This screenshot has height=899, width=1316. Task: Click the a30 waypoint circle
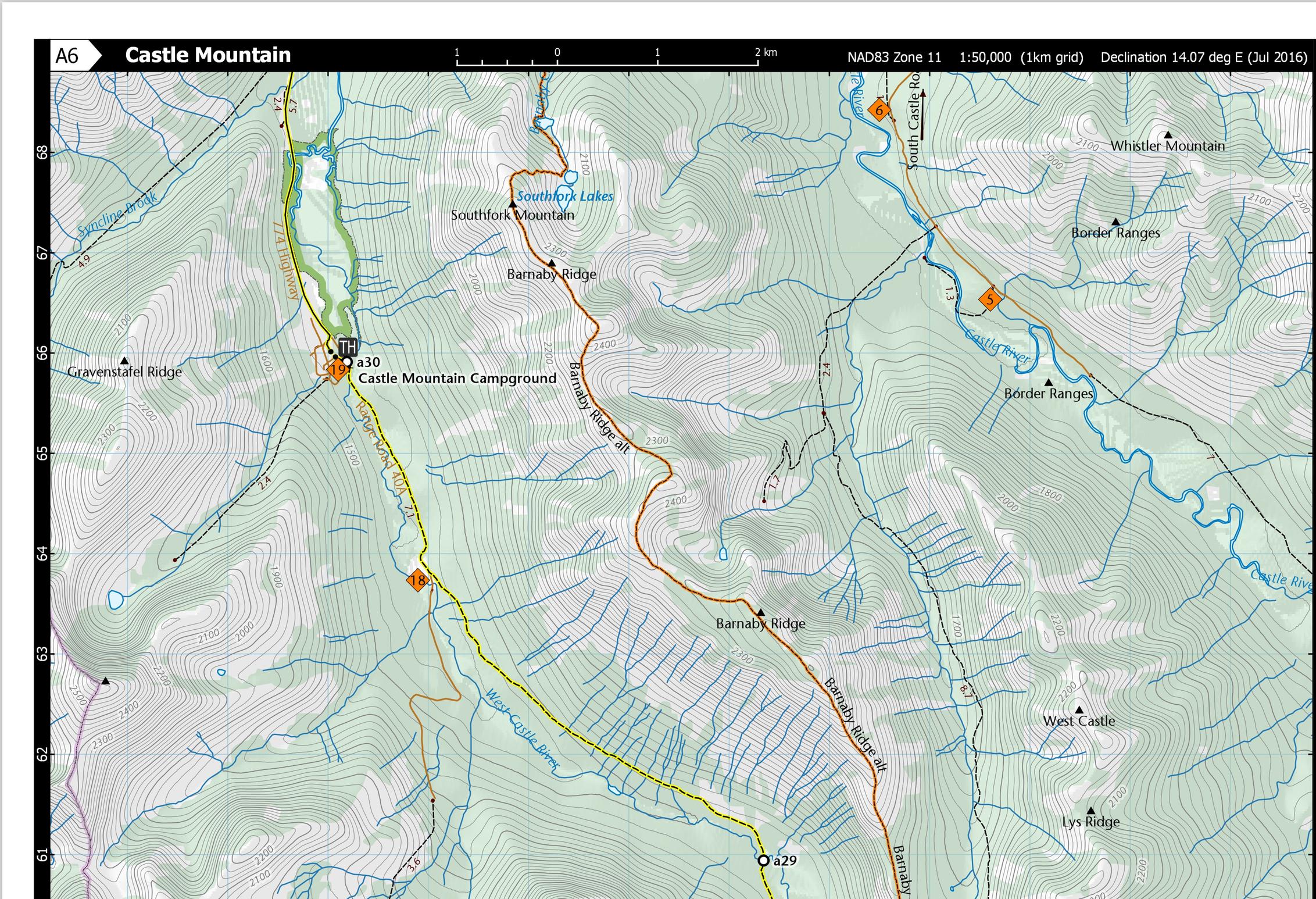coord(347,362)
